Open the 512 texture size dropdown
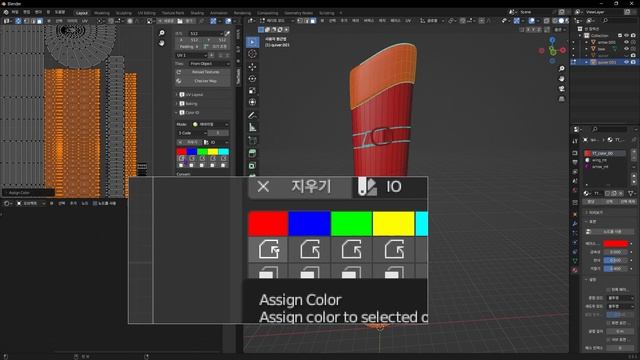This screenshot has width=640, height=360. point(206,33)
